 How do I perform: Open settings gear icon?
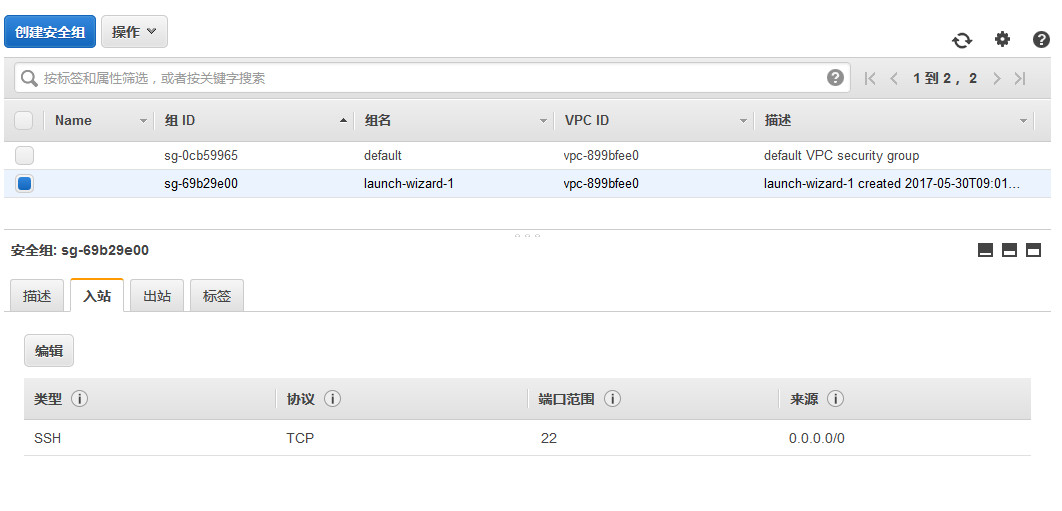click(x=1002, y=39)
